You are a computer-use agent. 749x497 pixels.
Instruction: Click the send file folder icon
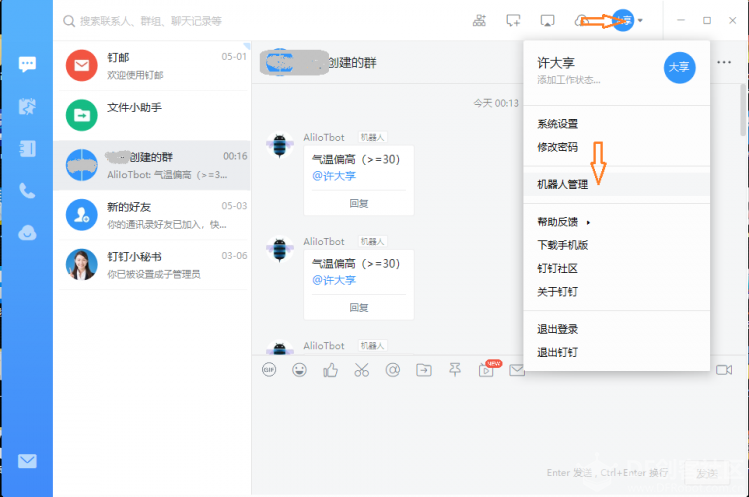[424, 370]
